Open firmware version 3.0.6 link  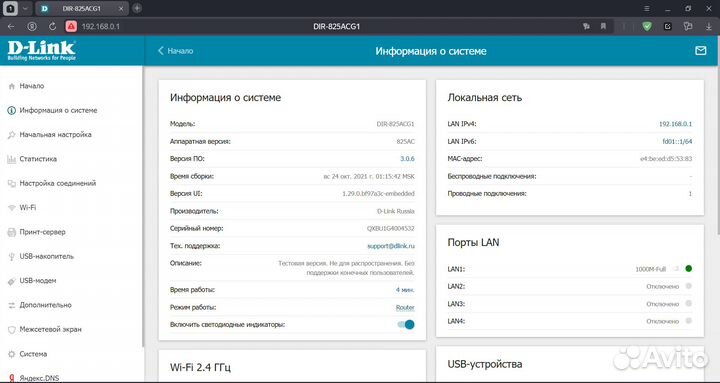[407, 159]
